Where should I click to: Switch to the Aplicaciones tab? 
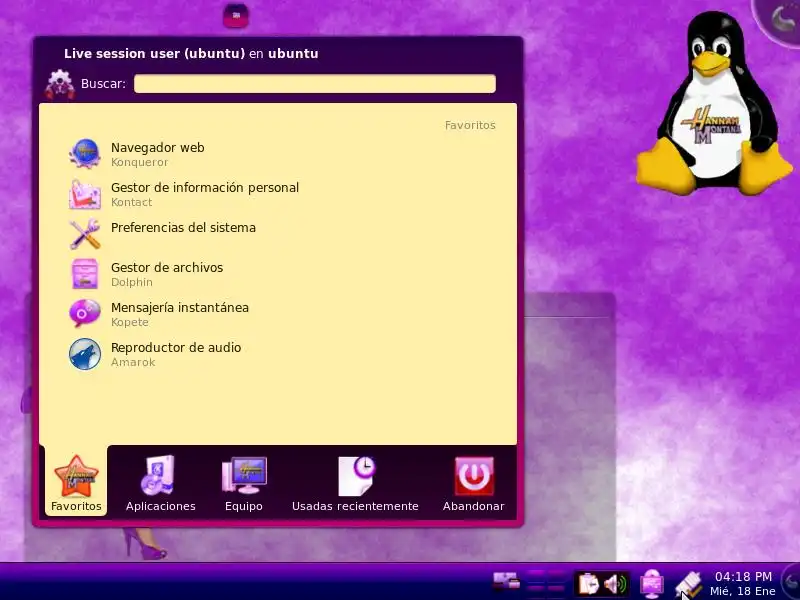[161, 483]
